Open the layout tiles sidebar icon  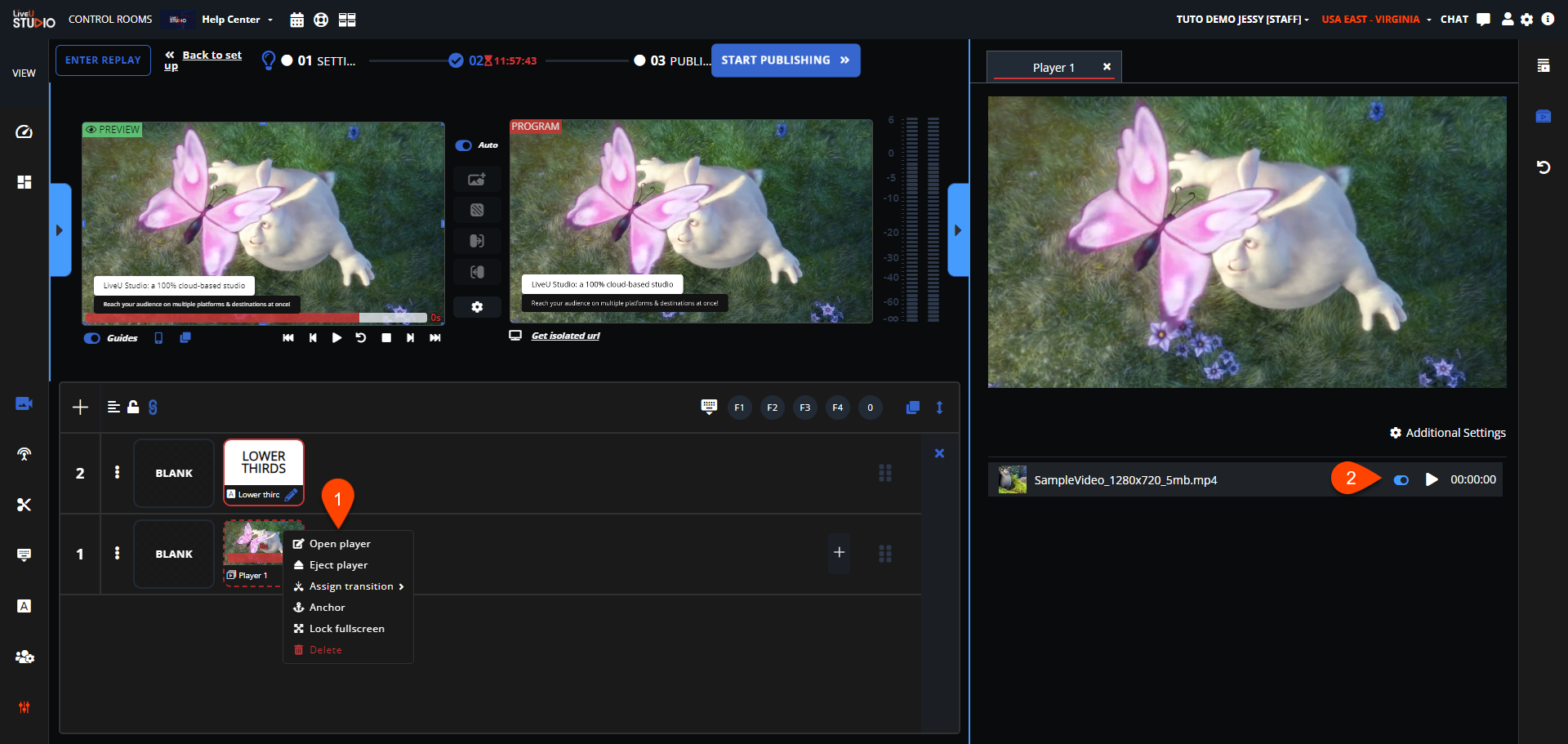click(24, 182)
